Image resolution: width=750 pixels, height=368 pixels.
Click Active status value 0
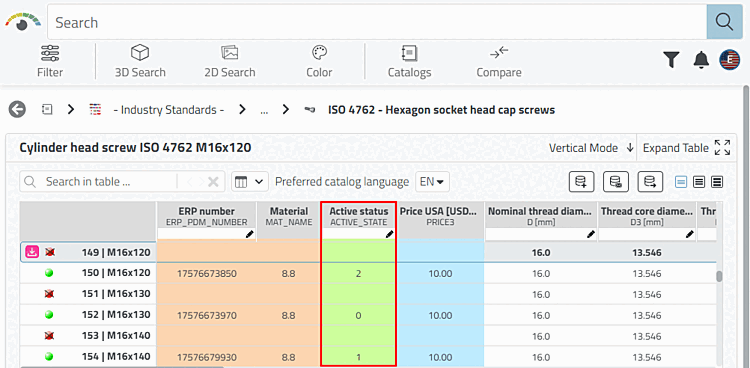358,315
